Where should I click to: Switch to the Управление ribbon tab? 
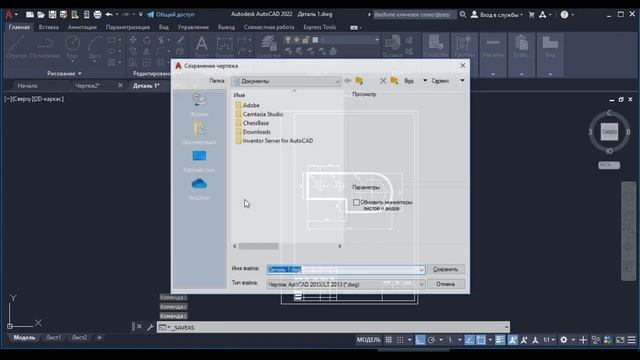(x=193, y=27)
